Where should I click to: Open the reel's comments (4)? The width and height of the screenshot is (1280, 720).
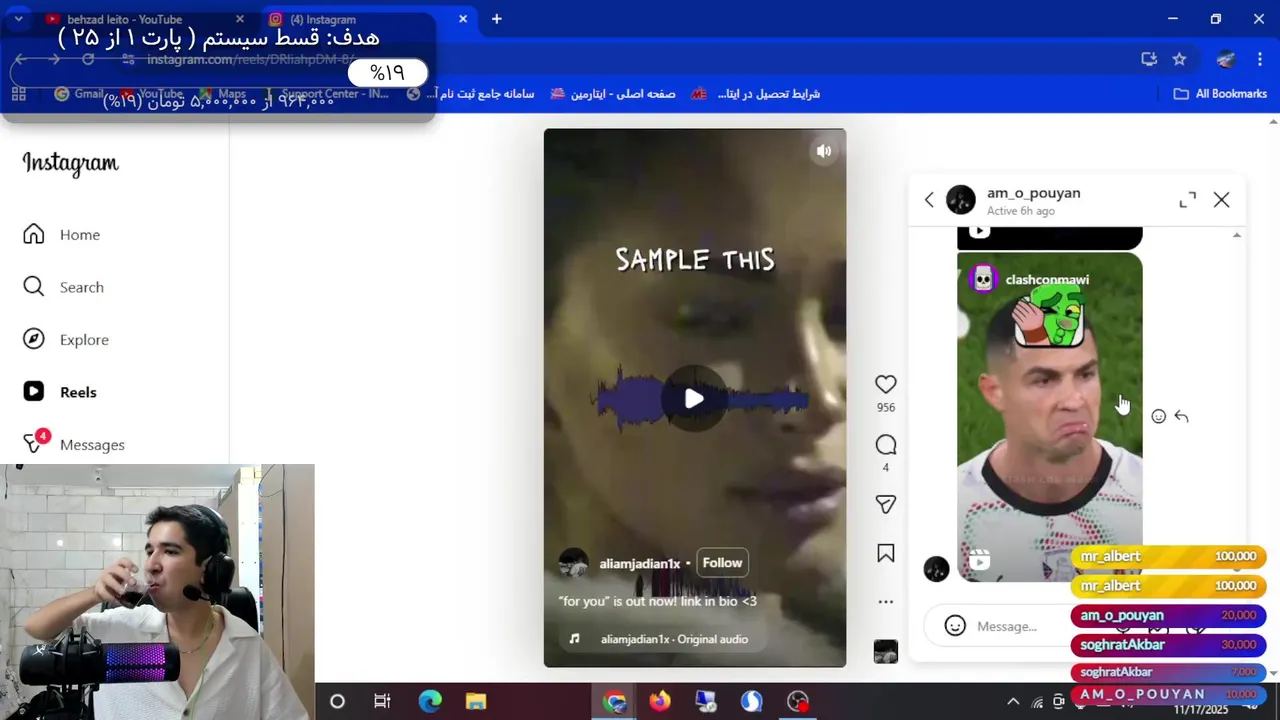(x=885, y=444)
